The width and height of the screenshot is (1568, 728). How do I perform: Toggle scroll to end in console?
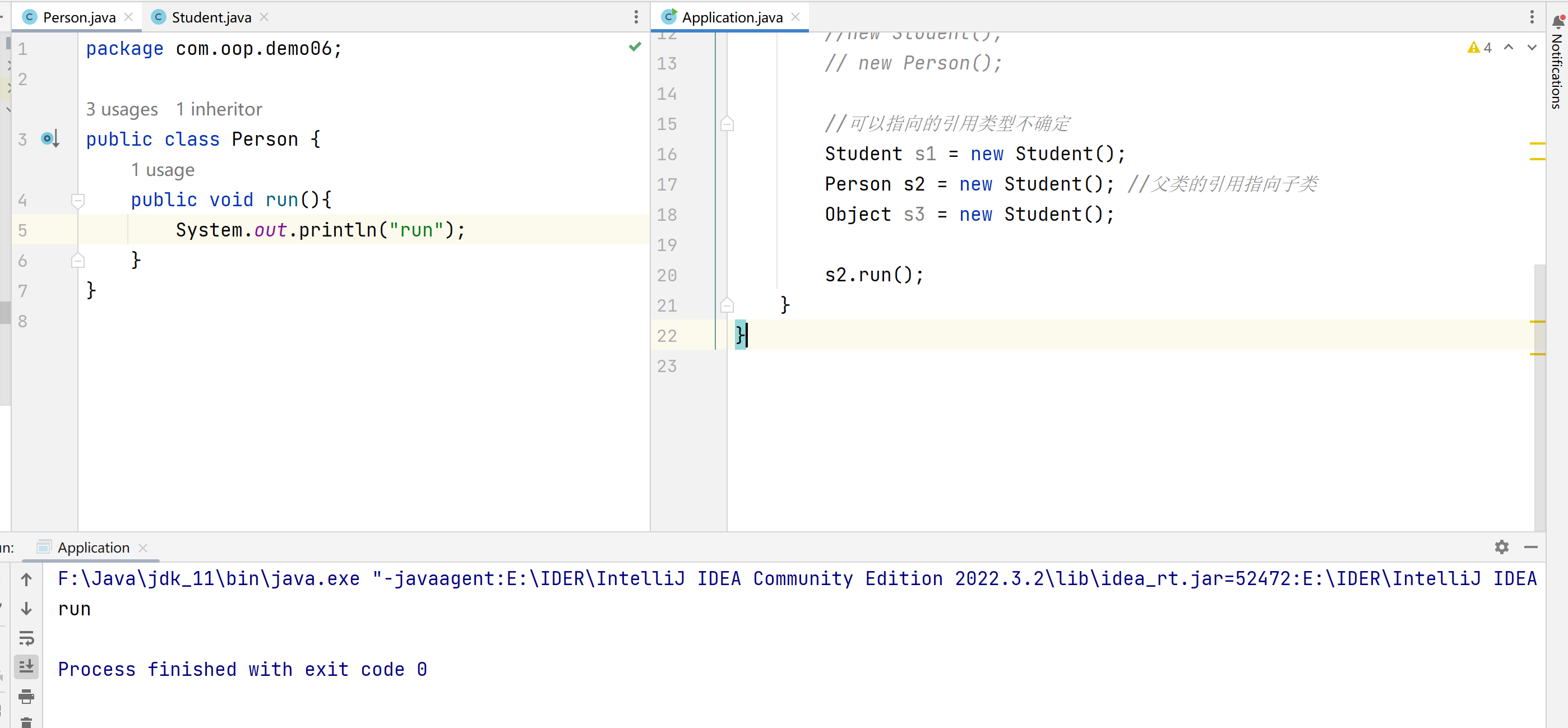coord(26,667)
